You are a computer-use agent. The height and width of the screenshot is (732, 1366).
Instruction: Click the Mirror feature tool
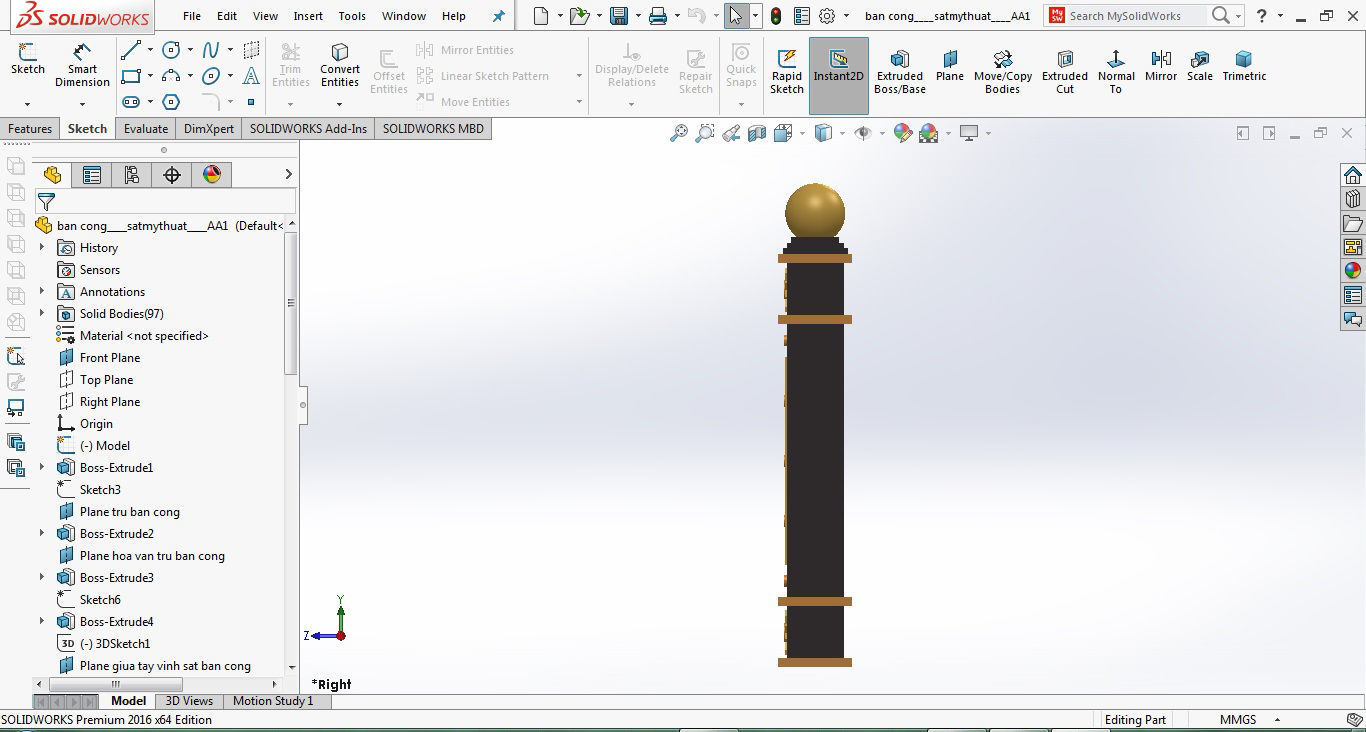(1161, 66)
